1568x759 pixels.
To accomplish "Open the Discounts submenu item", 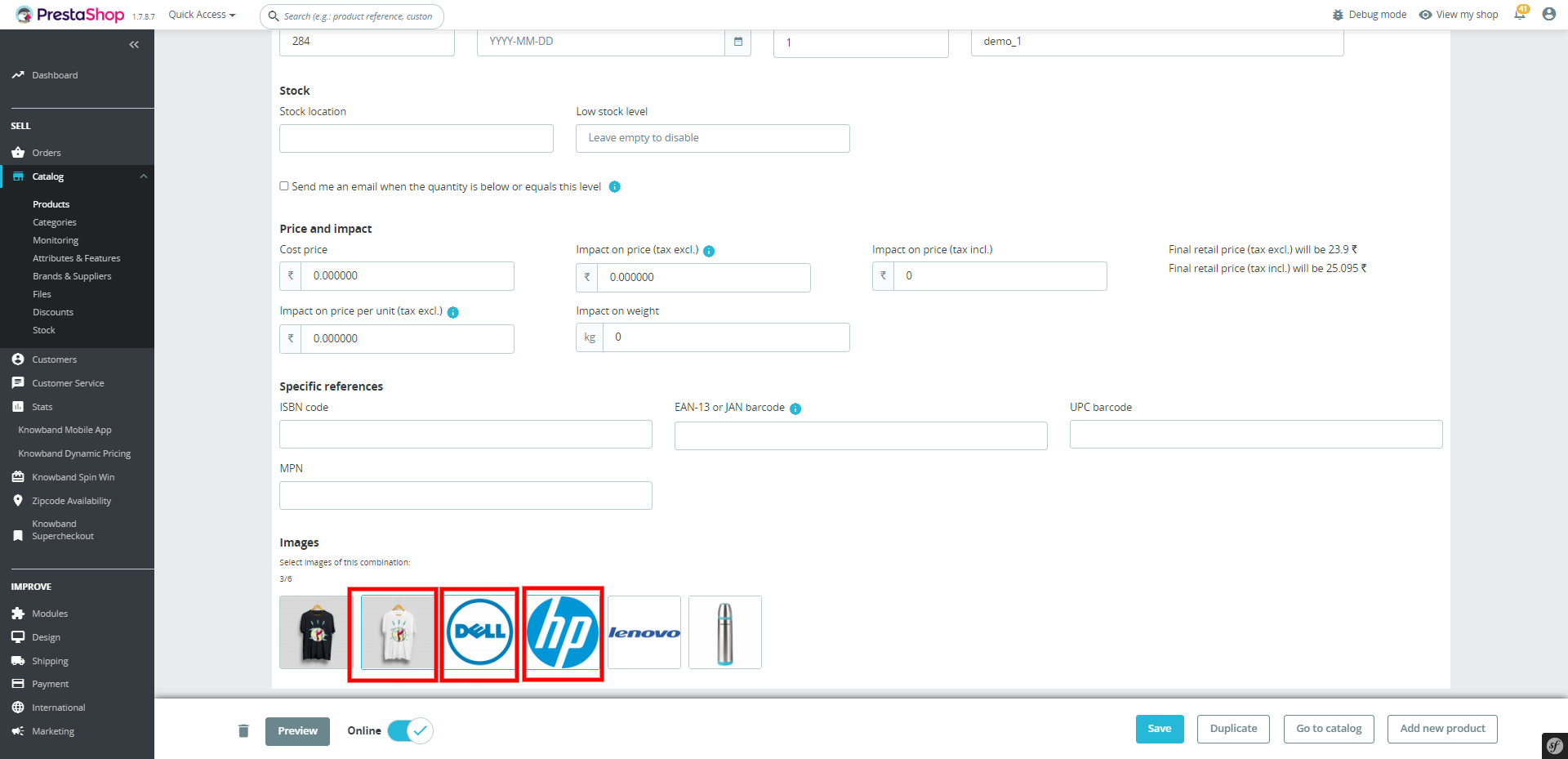I will [53, 312].
